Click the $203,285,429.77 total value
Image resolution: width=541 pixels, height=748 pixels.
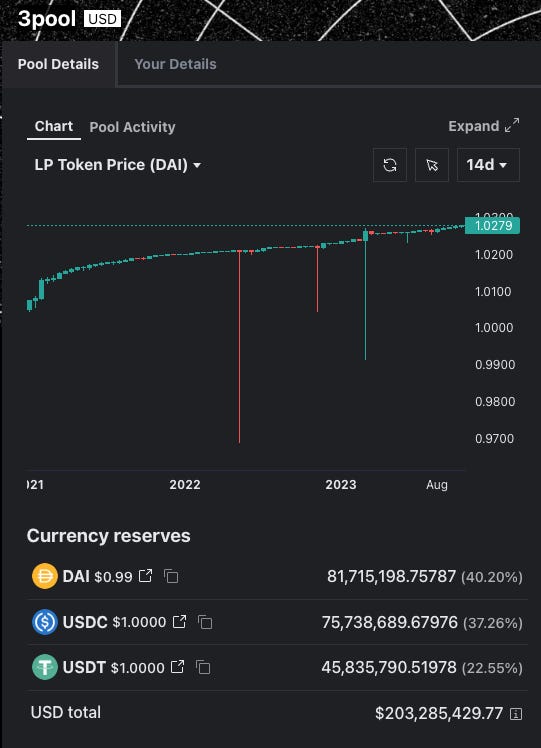point(439,713)
